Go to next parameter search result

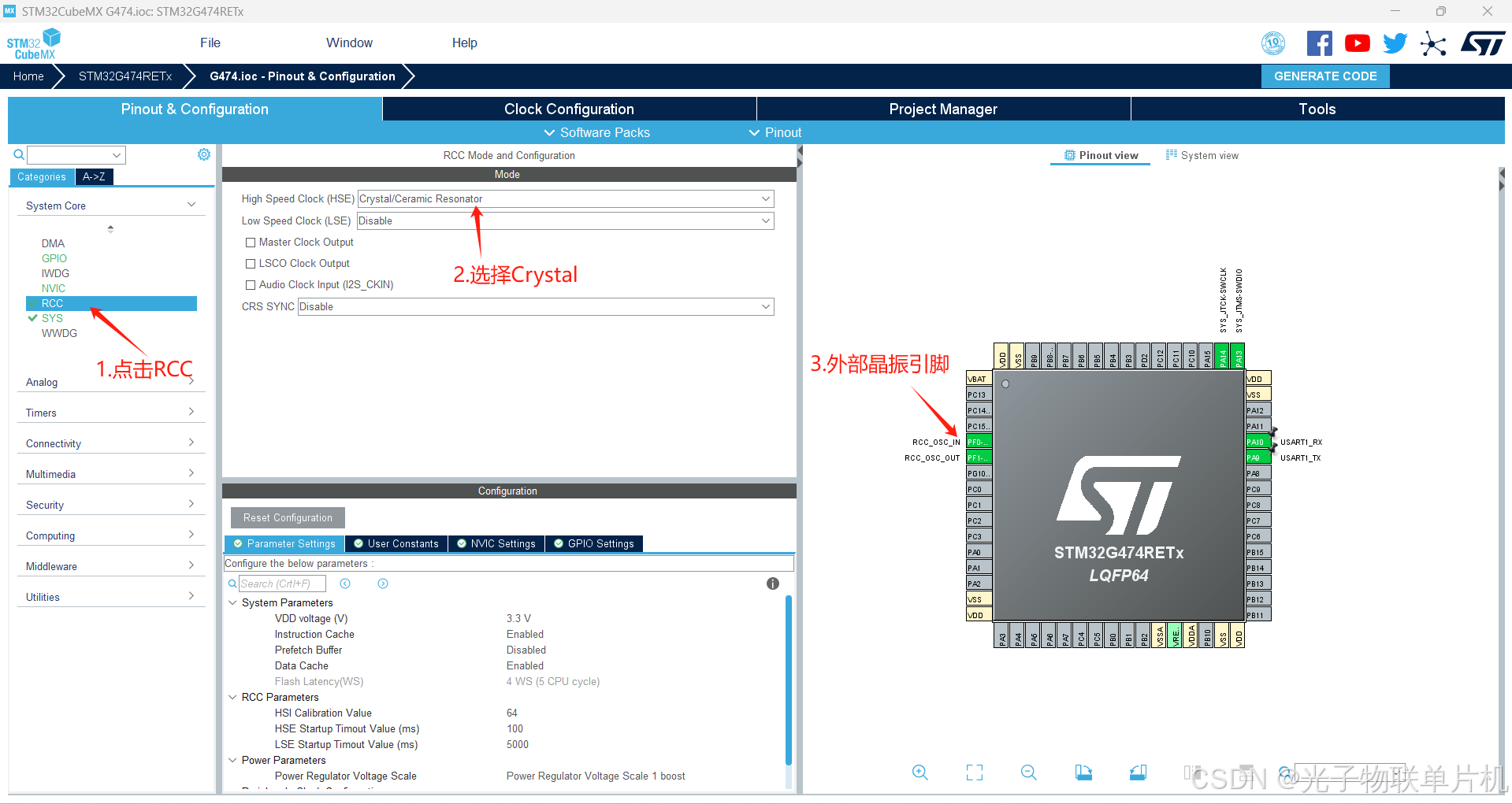(383, 584)
